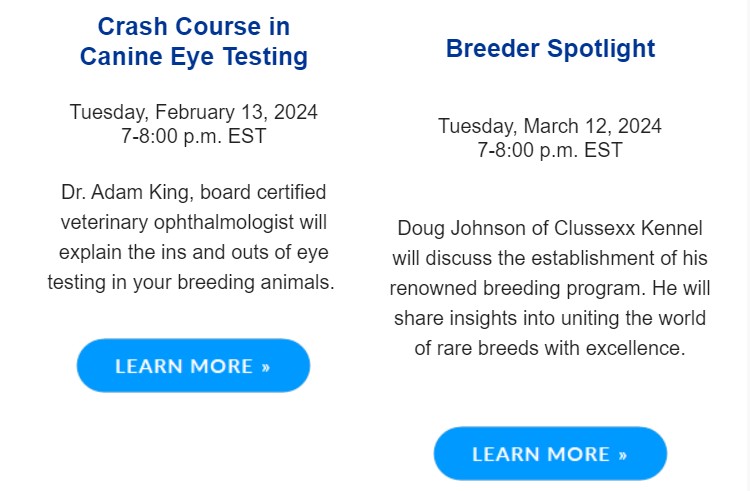The height and width of the screenshot is (491, 750).
Task: Click the time below the March 12 date
Action: click(x=550, y=151)
